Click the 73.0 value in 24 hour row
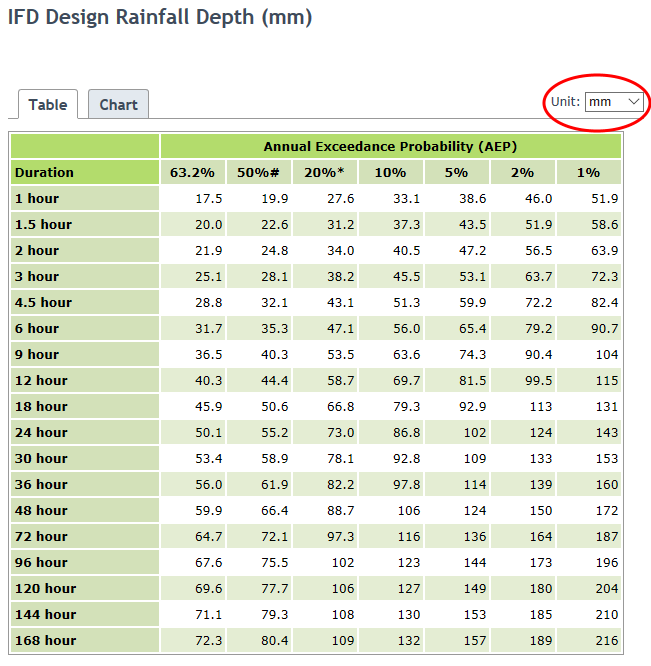 (x=341, y=432)
